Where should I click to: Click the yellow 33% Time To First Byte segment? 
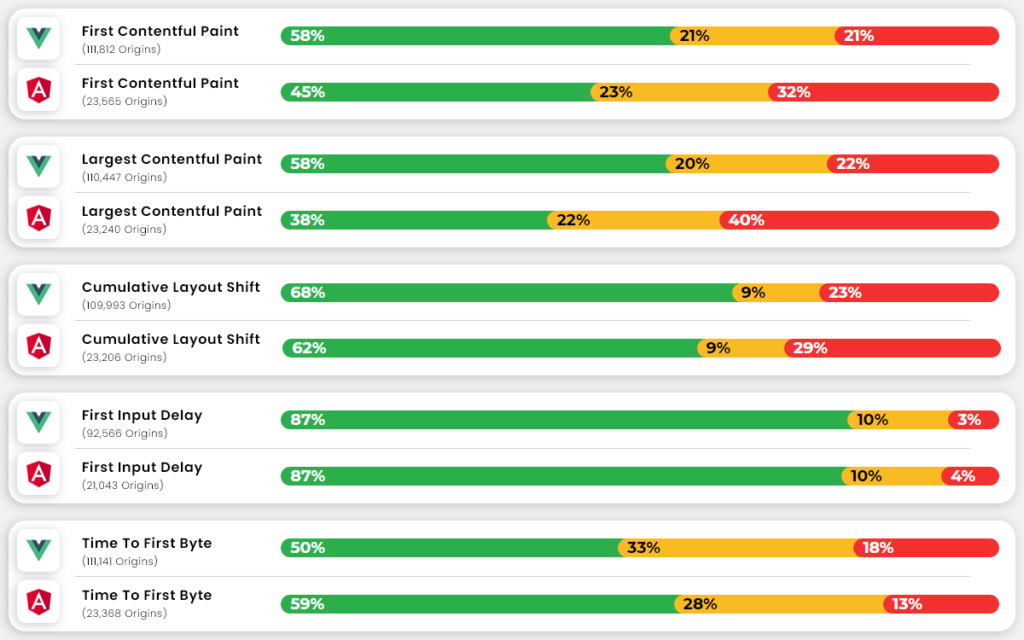[x=737, y=548]
